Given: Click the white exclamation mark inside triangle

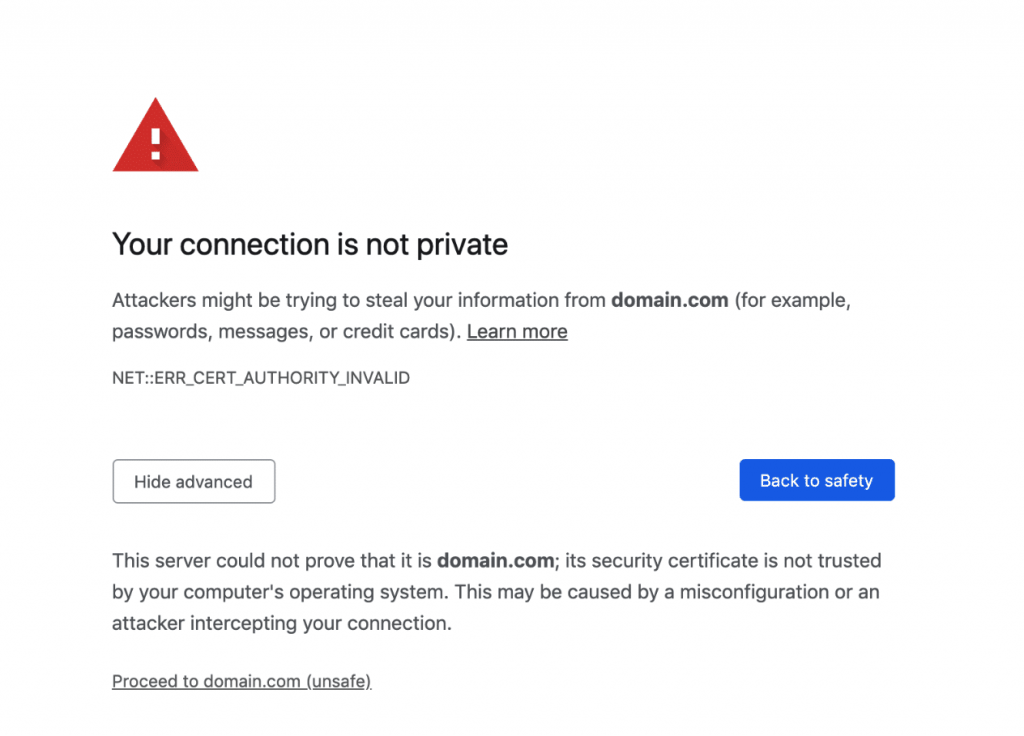Looking at the screenshot, I should 155,143.
